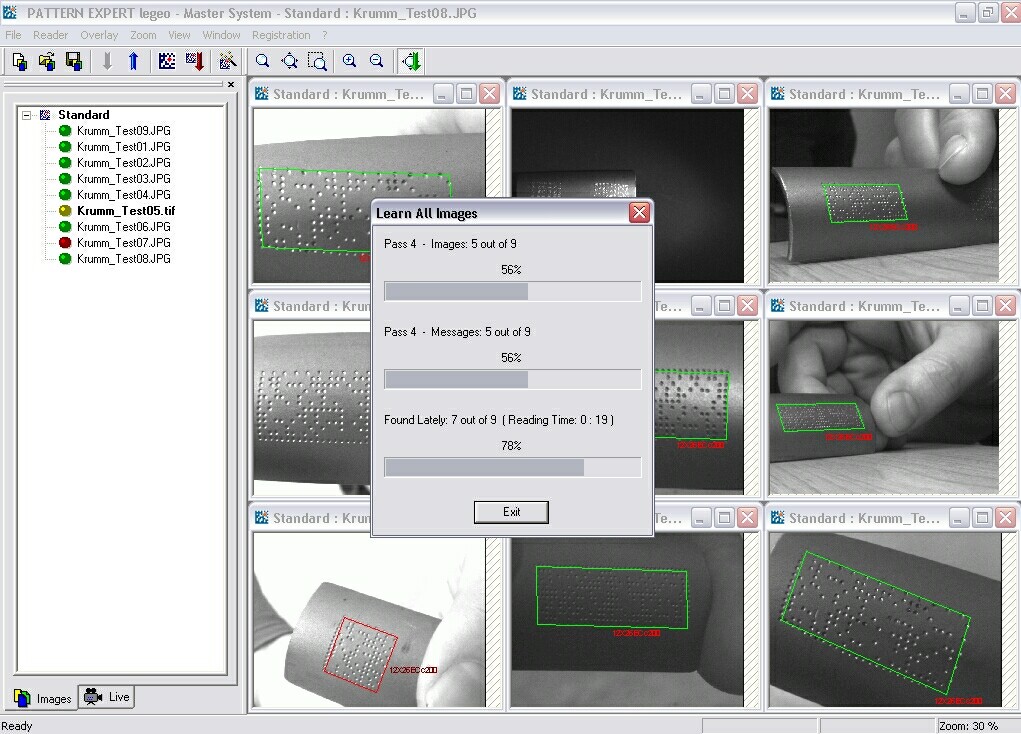The image size is (1021, 734).
Task: Click the blue up arrow icon
Action: 133,61
